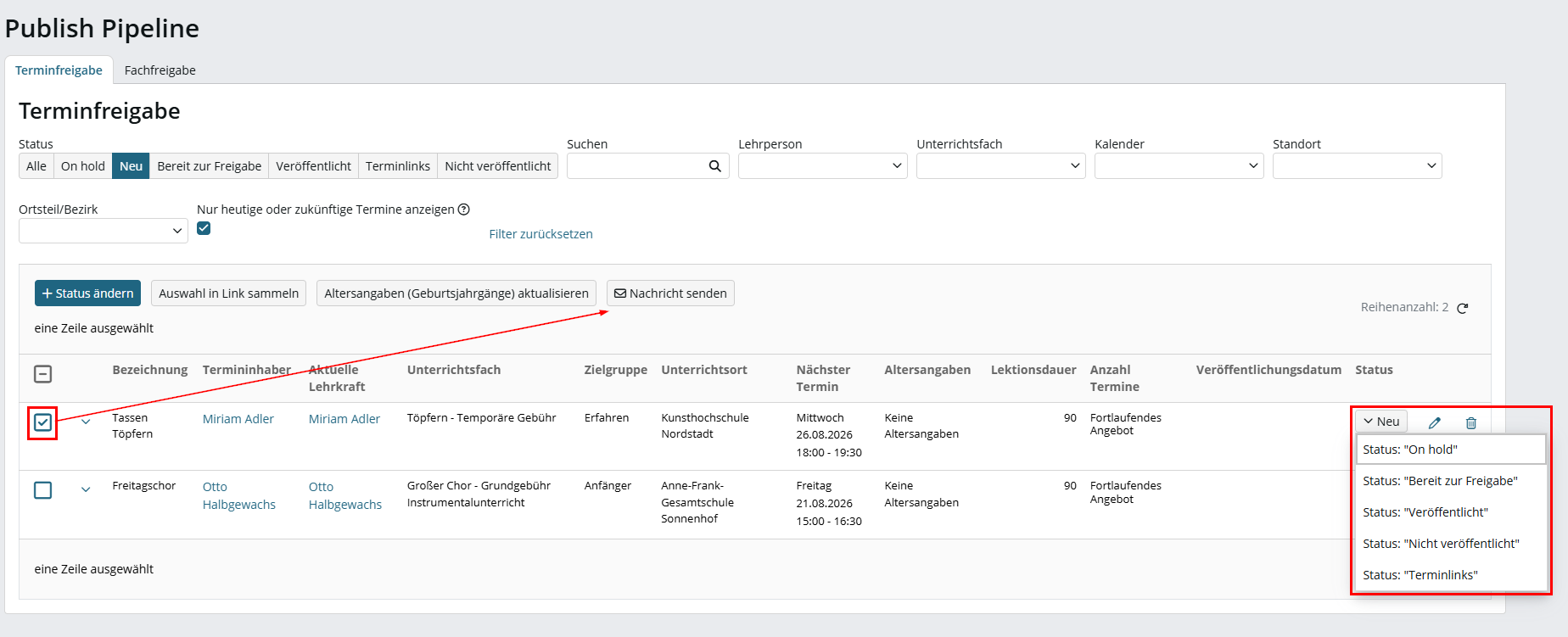Choose Status "Bereit zur Freigabe" from menu
The width and height of the screenshot is (1568, 637).
tap(1451, 481)
